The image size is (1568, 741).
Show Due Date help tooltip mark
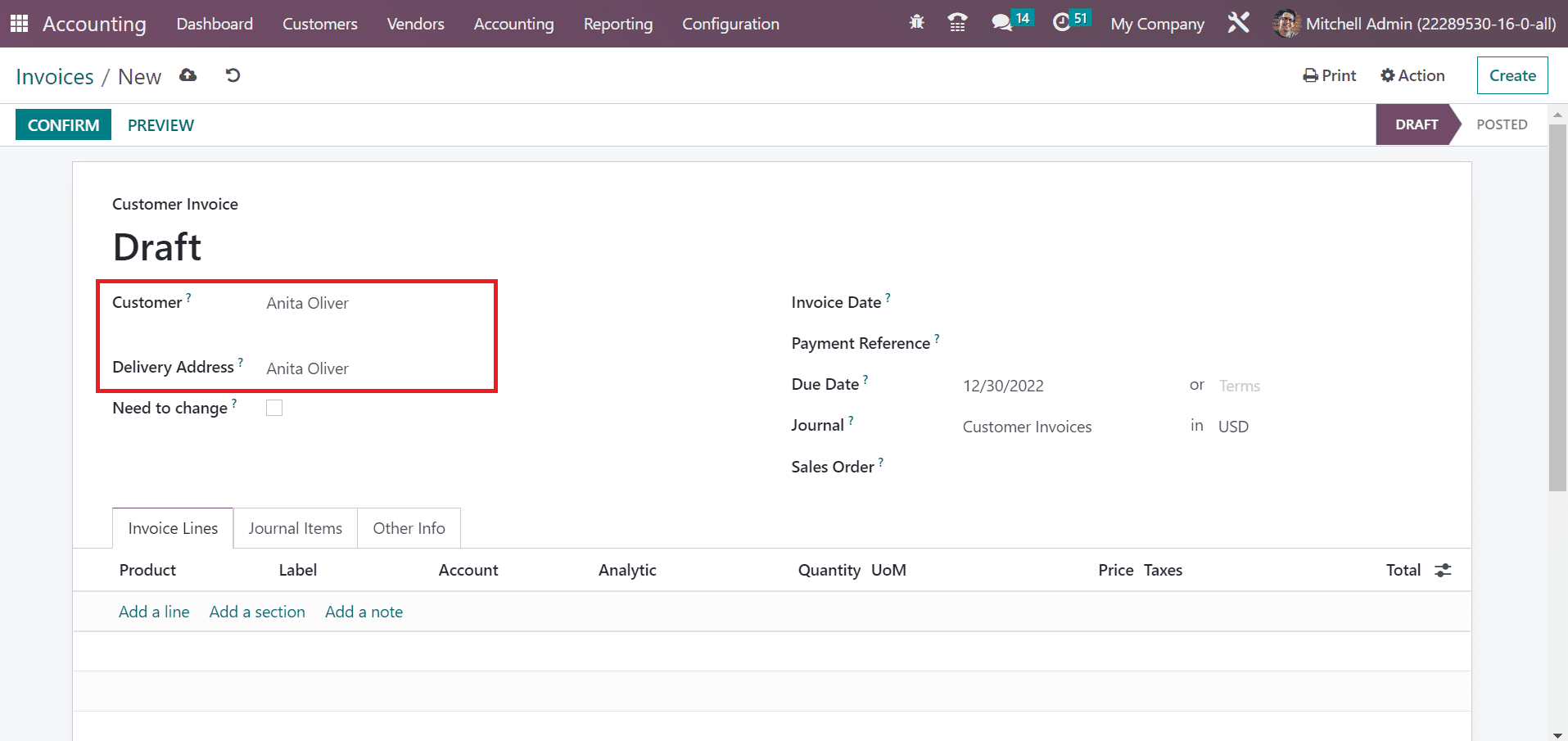click(x=865, y=379)
